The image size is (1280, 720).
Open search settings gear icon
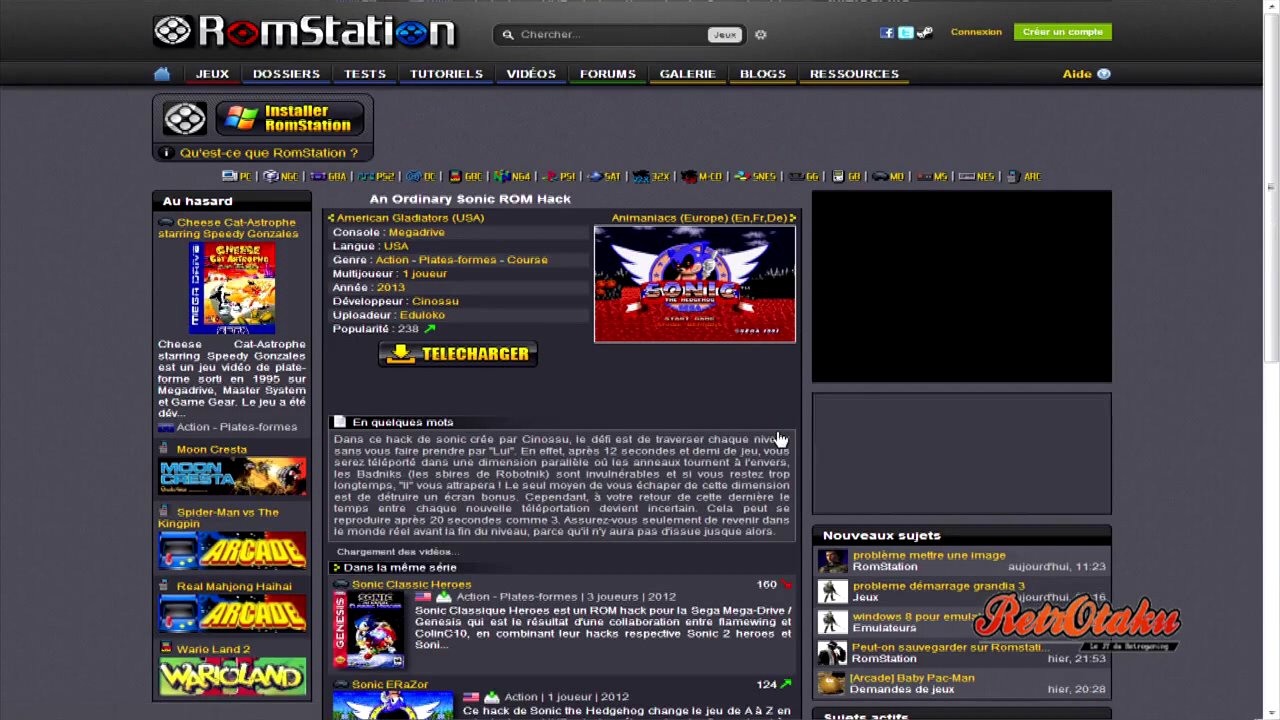click(x=761, y=35)
